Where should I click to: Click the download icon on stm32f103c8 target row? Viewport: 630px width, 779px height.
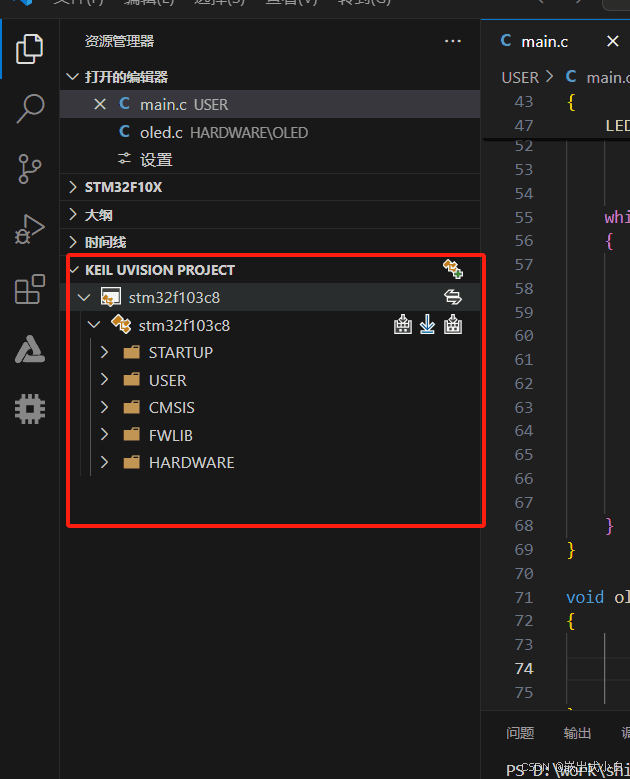[428, 325]
